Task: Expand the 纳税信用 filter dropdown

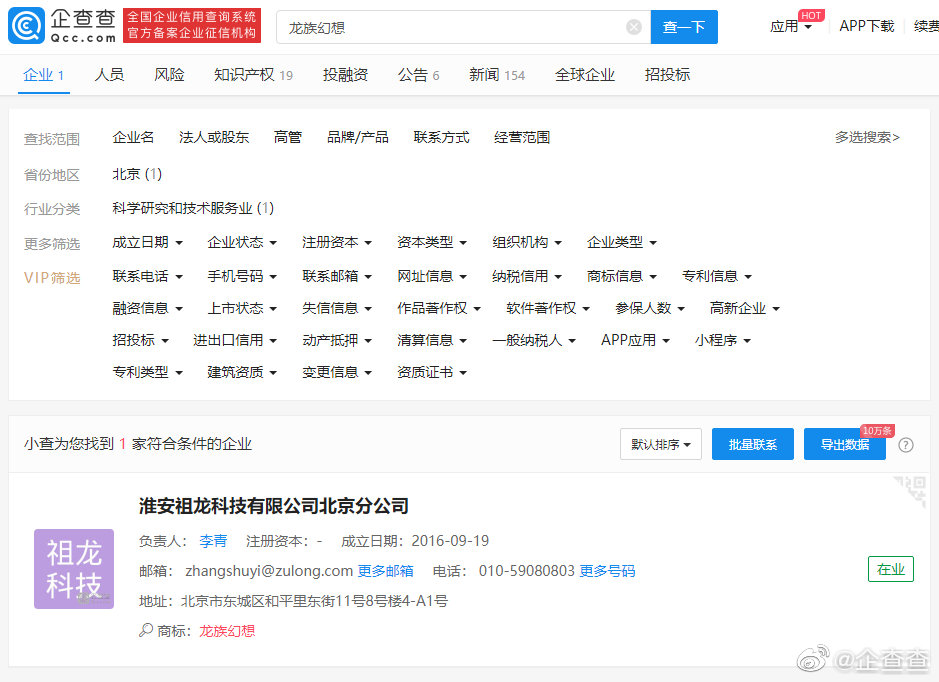Action: click(x=527, y=276)
